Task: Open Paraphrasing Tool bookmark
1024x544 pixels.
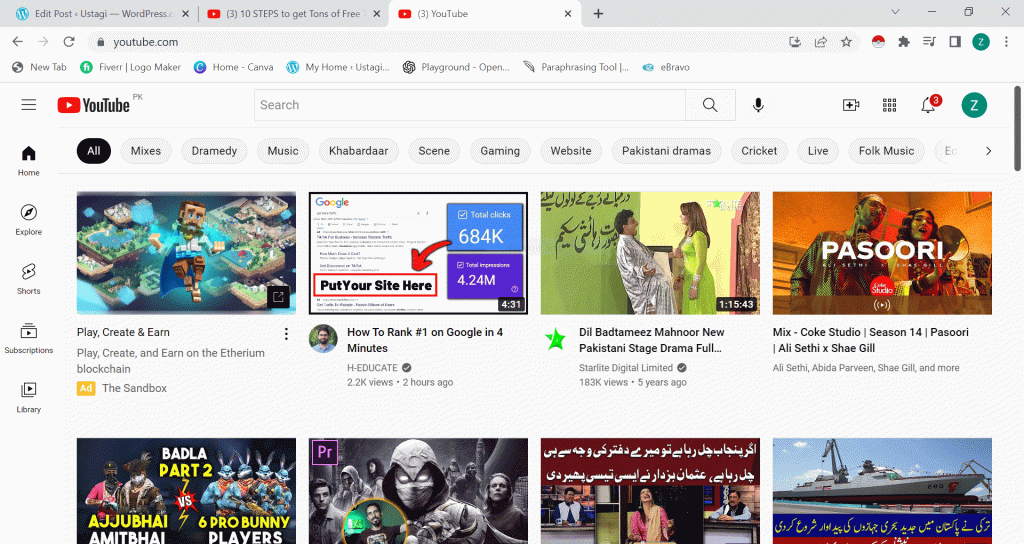Action: (576, 67)
